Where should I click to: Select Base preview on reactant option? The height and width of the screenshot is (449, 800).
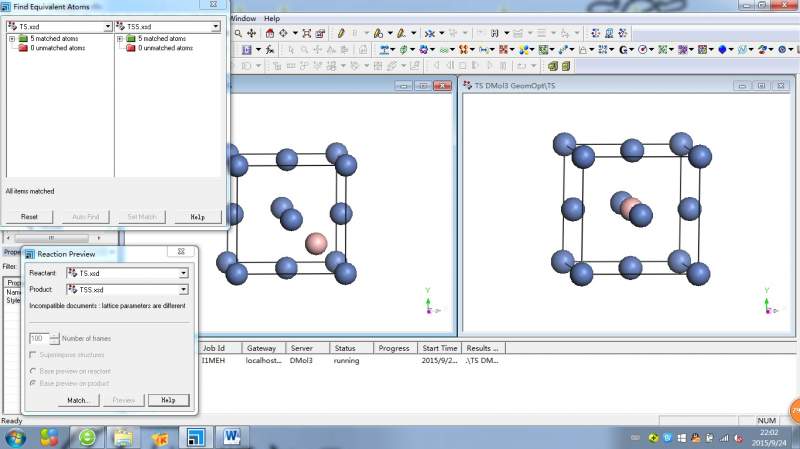tap(33, 371)
